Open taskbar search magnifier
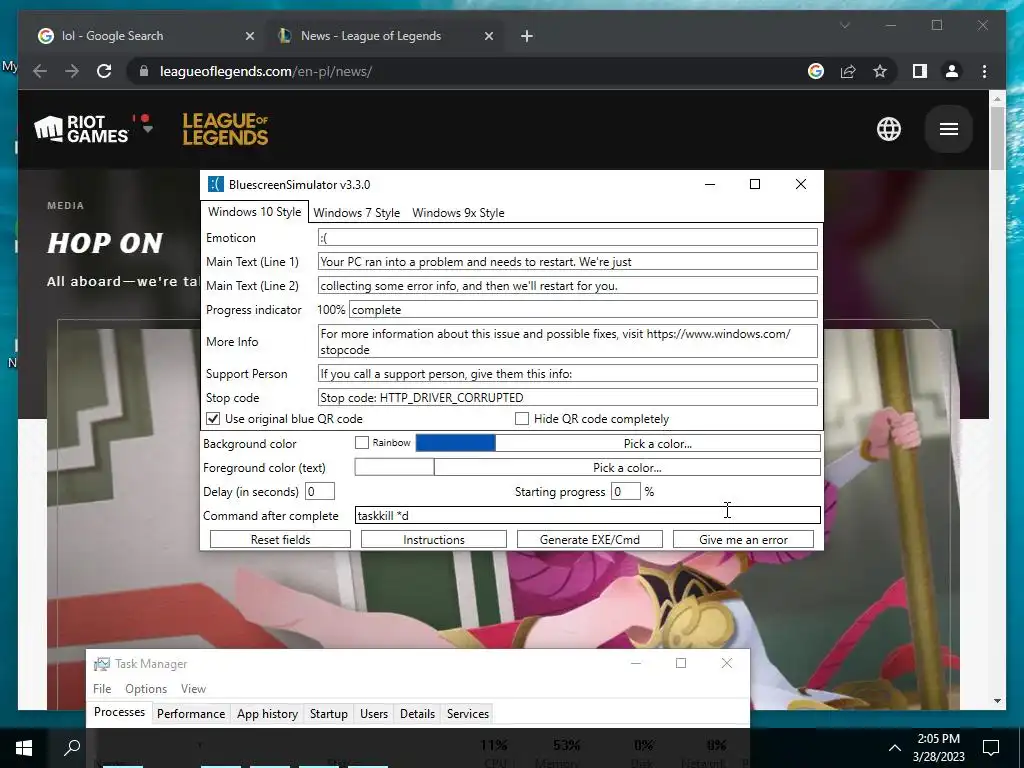Screen dimensions: 1024x768 (x=72, y=747)
